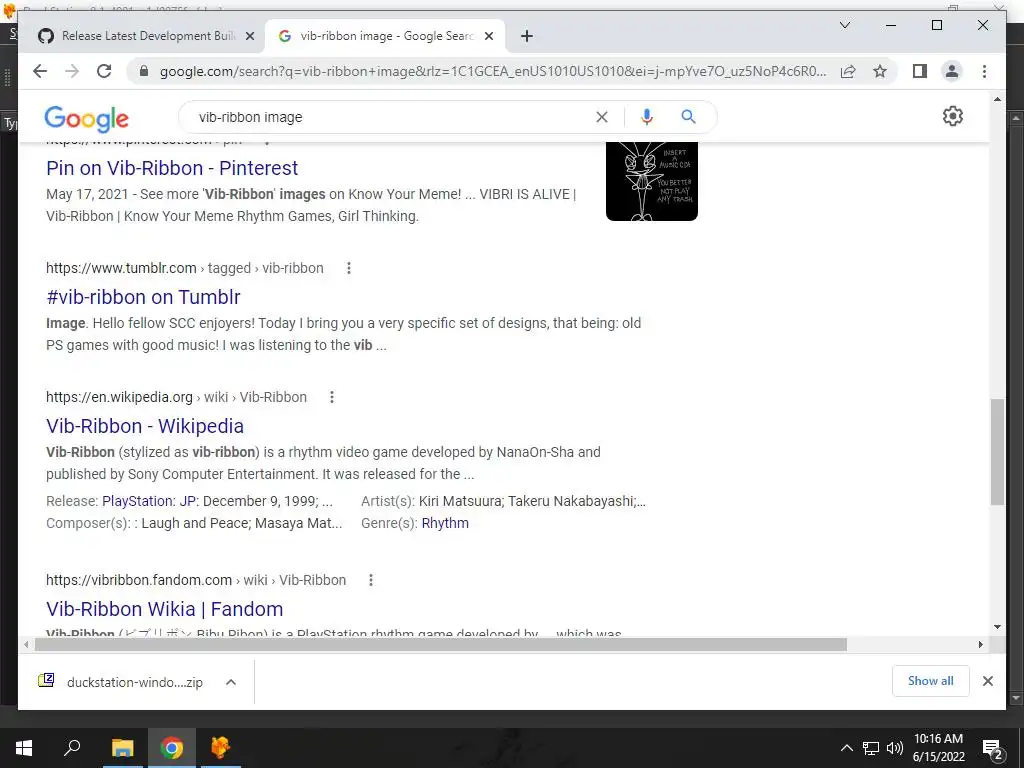Reload the current page

click(x=104, y=71)
